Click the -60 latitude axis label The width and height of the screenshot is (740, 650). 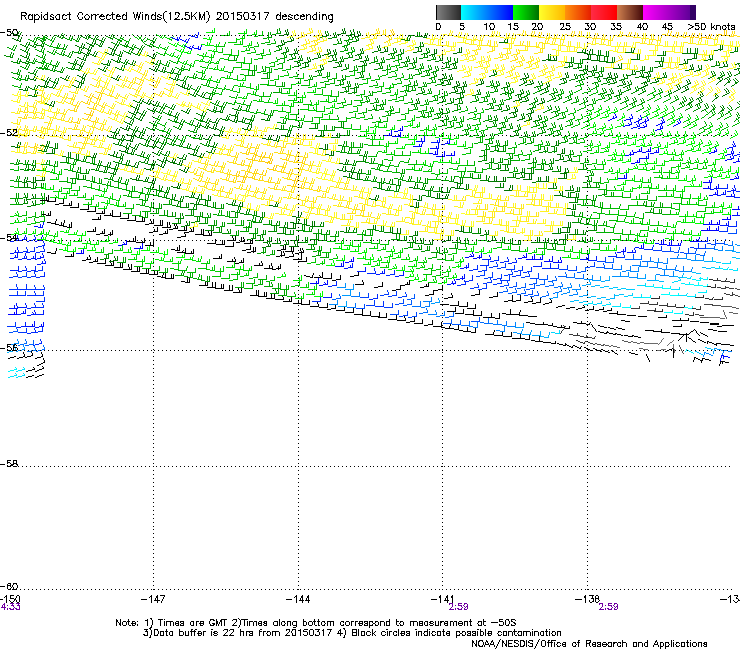pyautogui.click(x=9, y=586)
